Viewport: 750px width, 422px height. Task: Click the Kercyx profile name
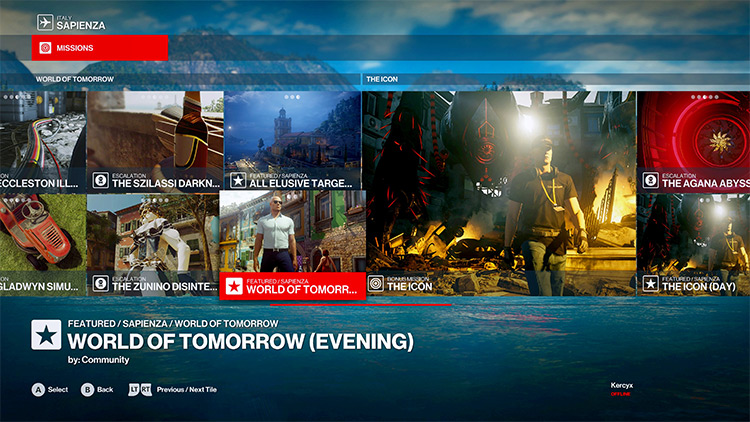[621, 385]
